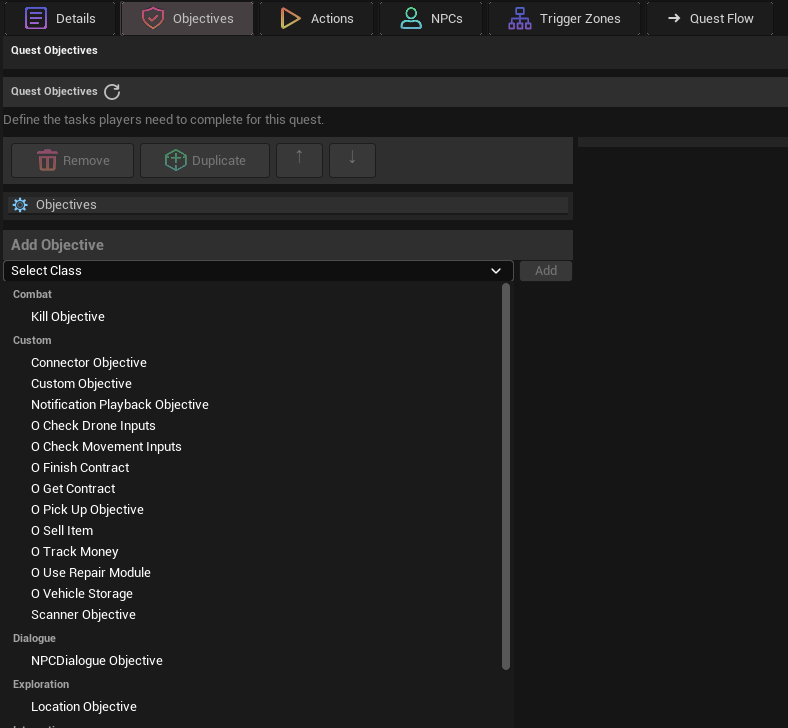Viewport: 788px width, 728px height.
Task: Switch to the Objectives tab
Action: pos(187,19)
